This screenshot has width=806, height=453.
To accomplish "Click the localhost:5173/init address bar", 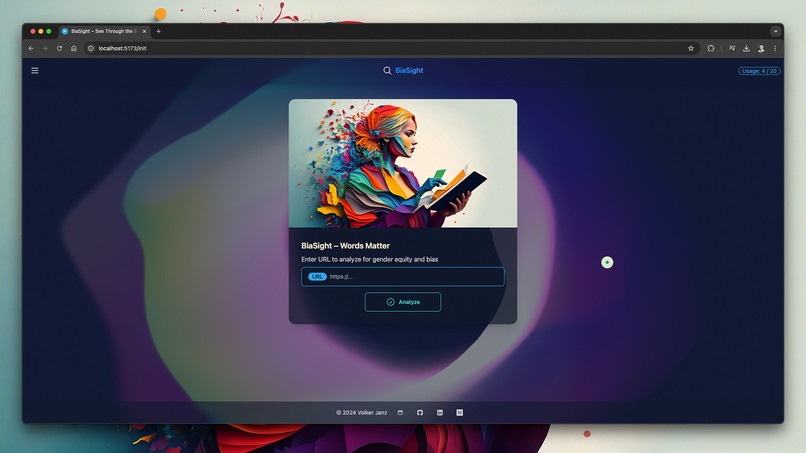I will [391, 48].
